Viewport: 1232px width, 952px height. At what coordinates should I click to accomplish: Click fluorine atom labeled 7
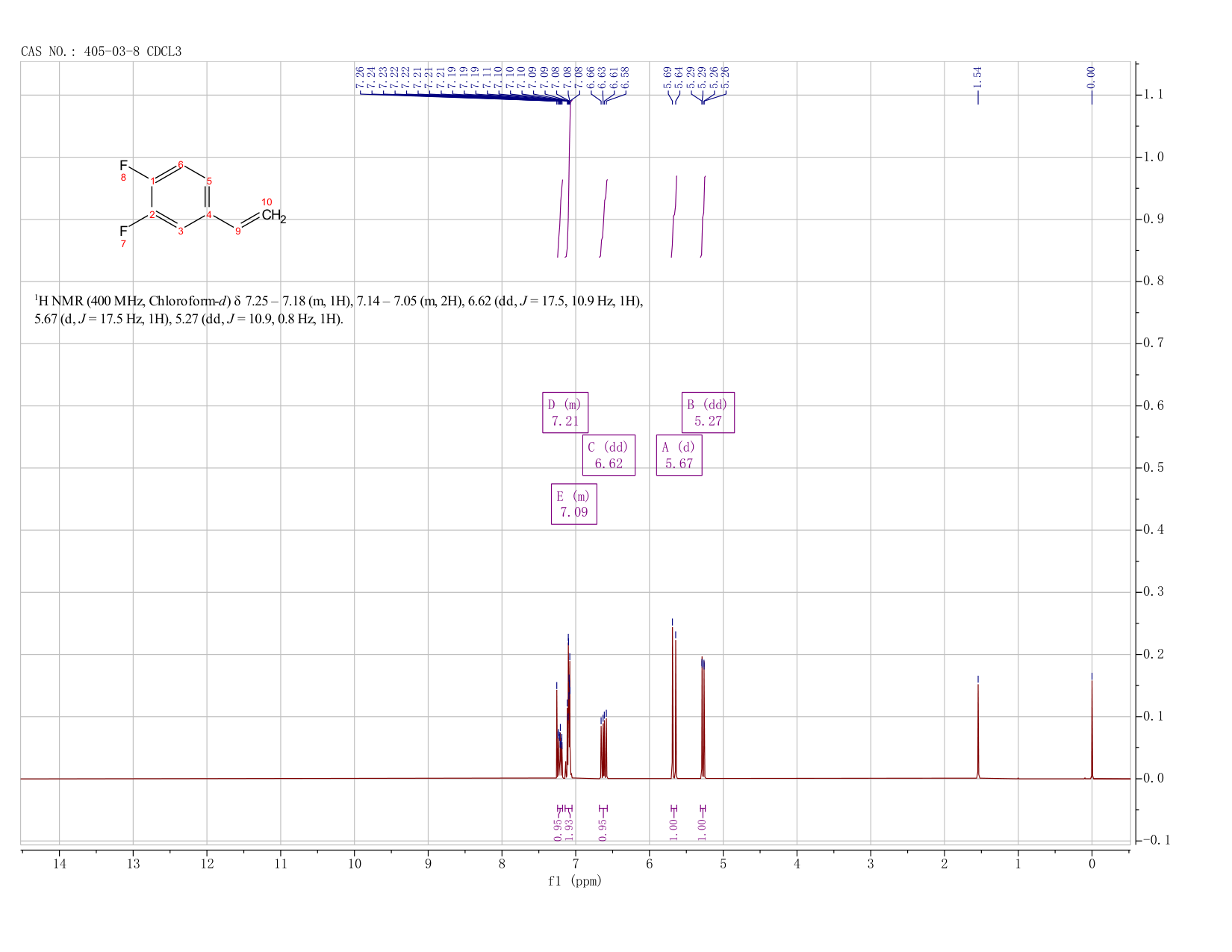(x=124, y=231)
